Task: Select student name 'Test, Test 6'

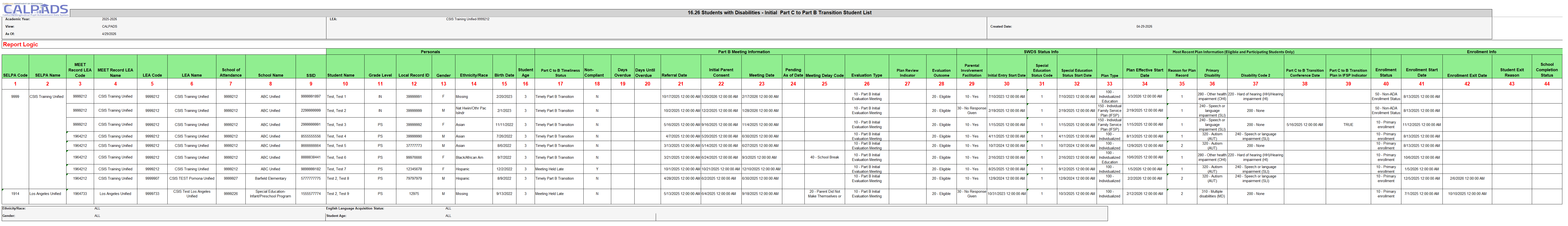Action: (336, 157)
